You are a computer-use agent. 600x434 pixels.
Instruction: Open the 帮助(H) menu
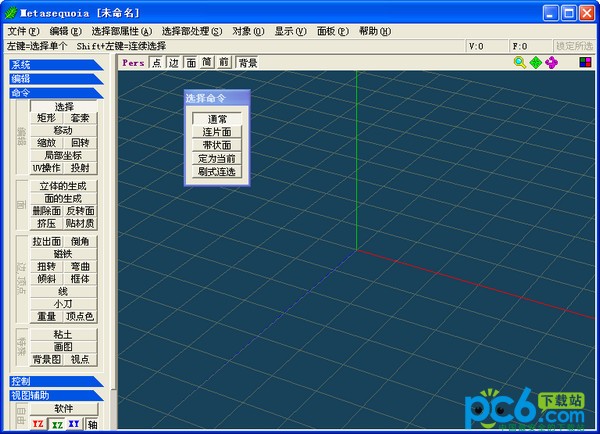coord(375,31)
